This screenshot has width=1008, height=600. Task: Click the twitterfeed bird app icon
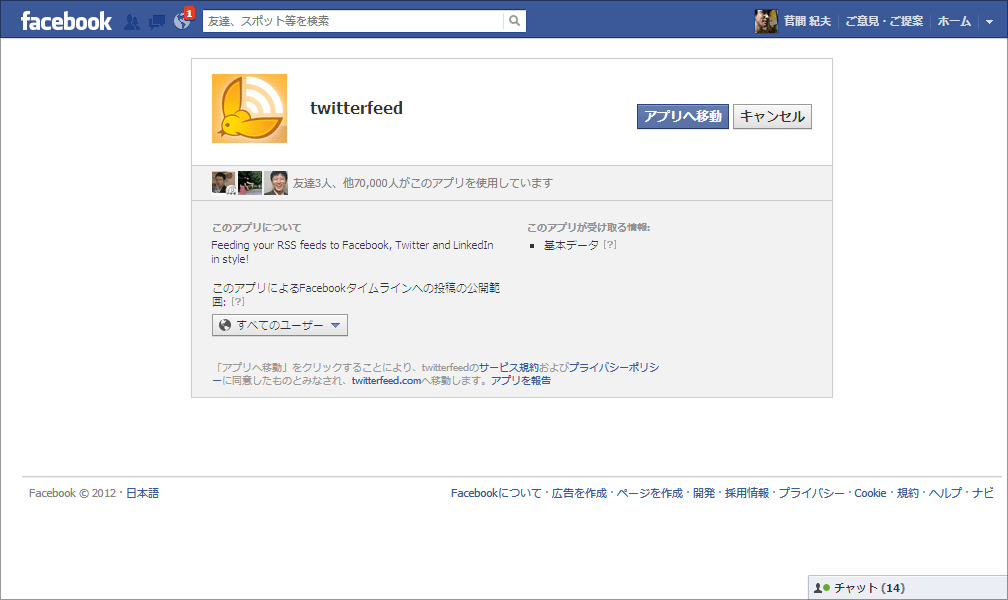(x=249, y=108)
